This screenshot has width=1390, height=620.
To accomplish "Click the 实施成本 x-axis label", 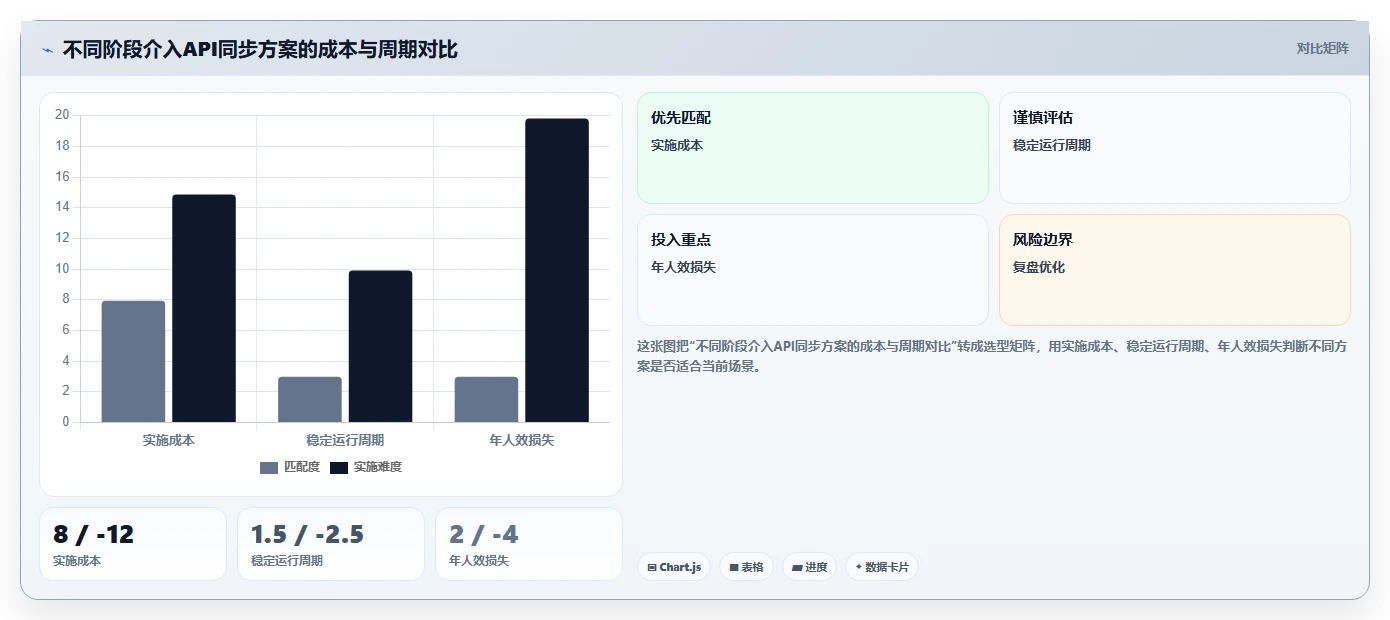I will pyautogui.click(x=169, y=440).
